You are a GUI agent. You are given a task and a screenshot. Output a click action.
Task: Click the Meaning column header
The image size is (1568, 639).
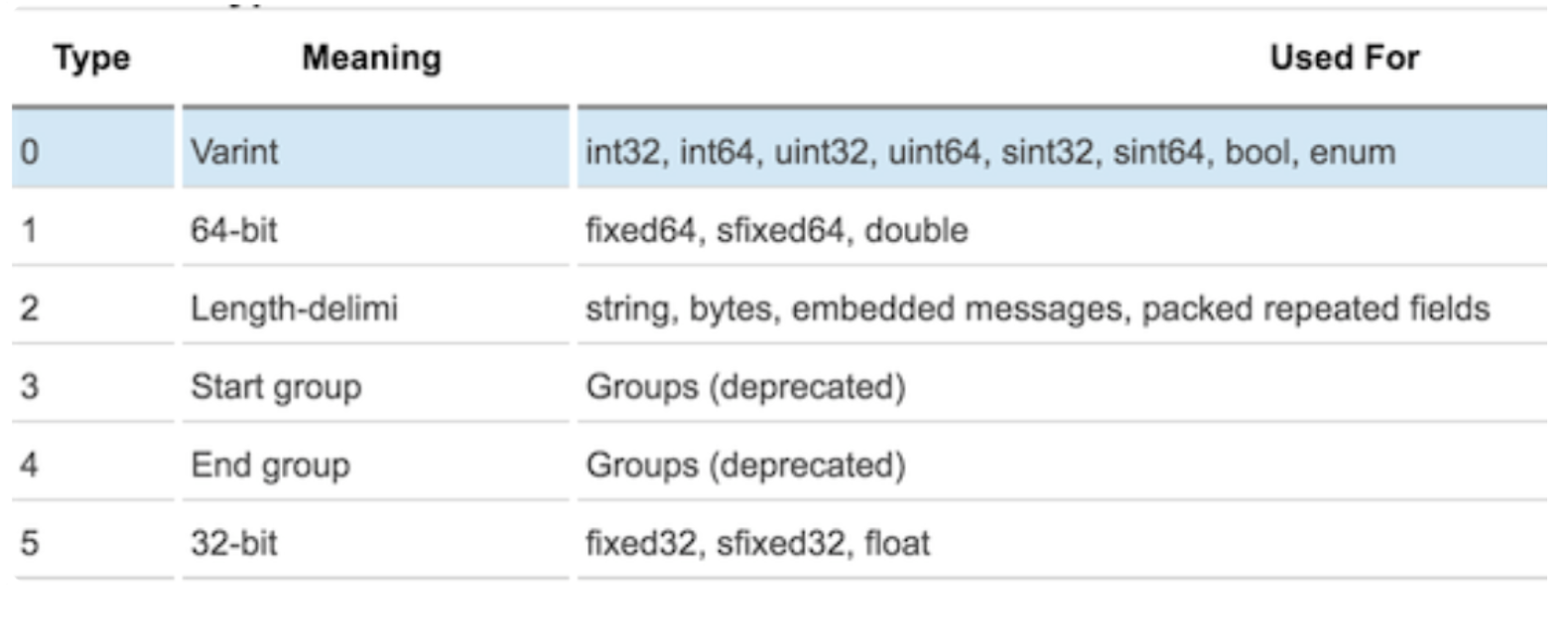pos(372,59)
